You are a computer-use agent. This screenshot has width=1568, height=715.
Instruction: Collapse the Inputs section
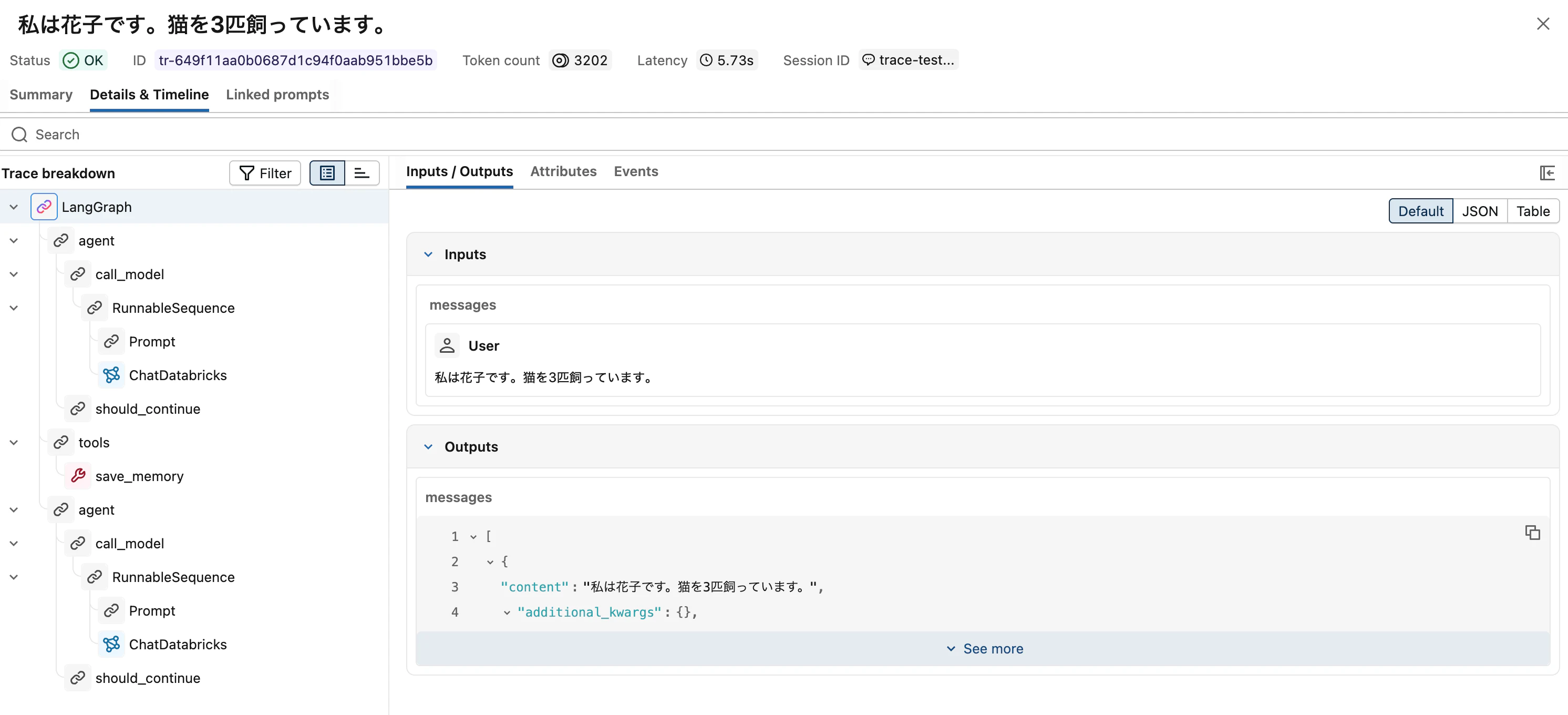(429, 254)
